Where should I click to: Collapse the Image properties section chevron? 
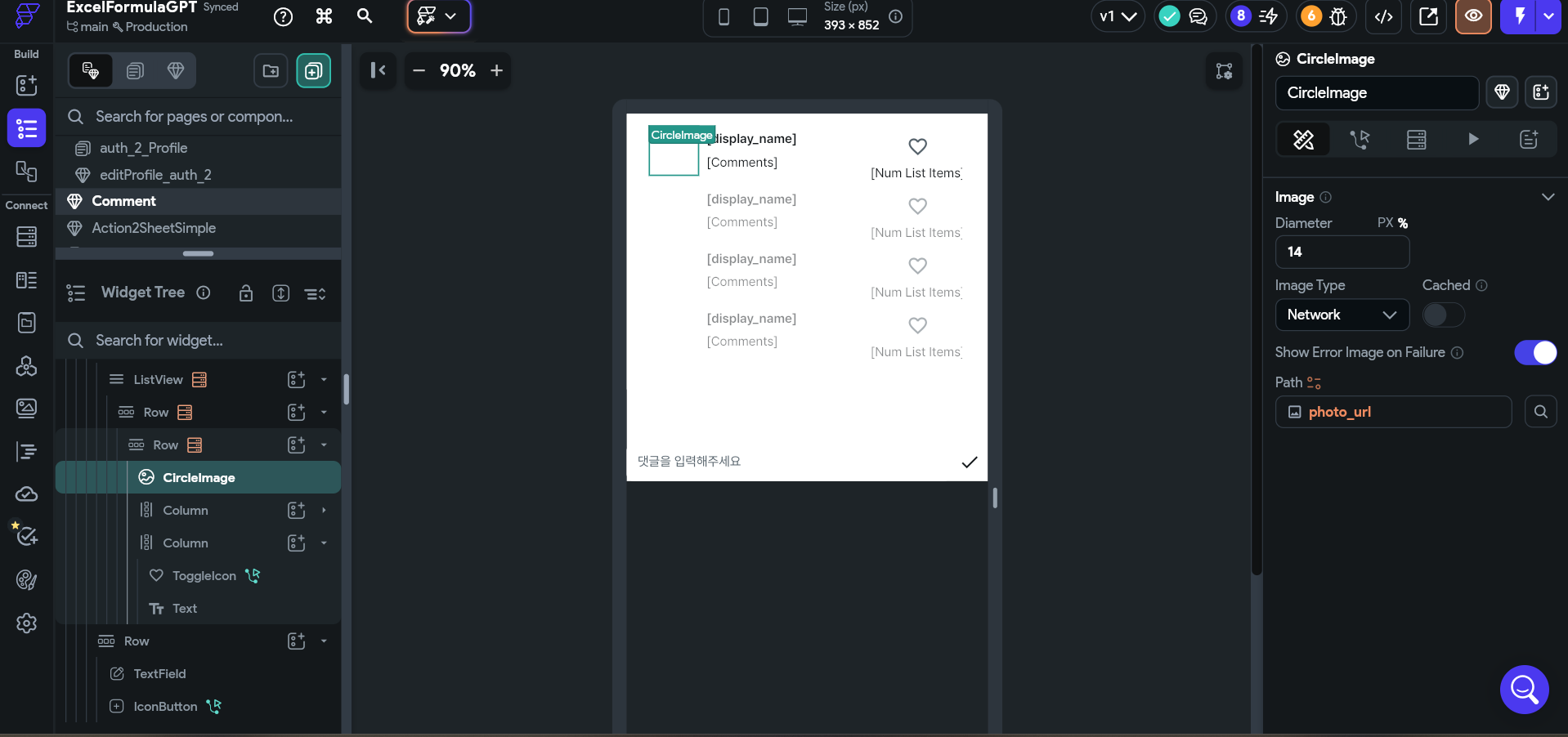click(1548, 197)
